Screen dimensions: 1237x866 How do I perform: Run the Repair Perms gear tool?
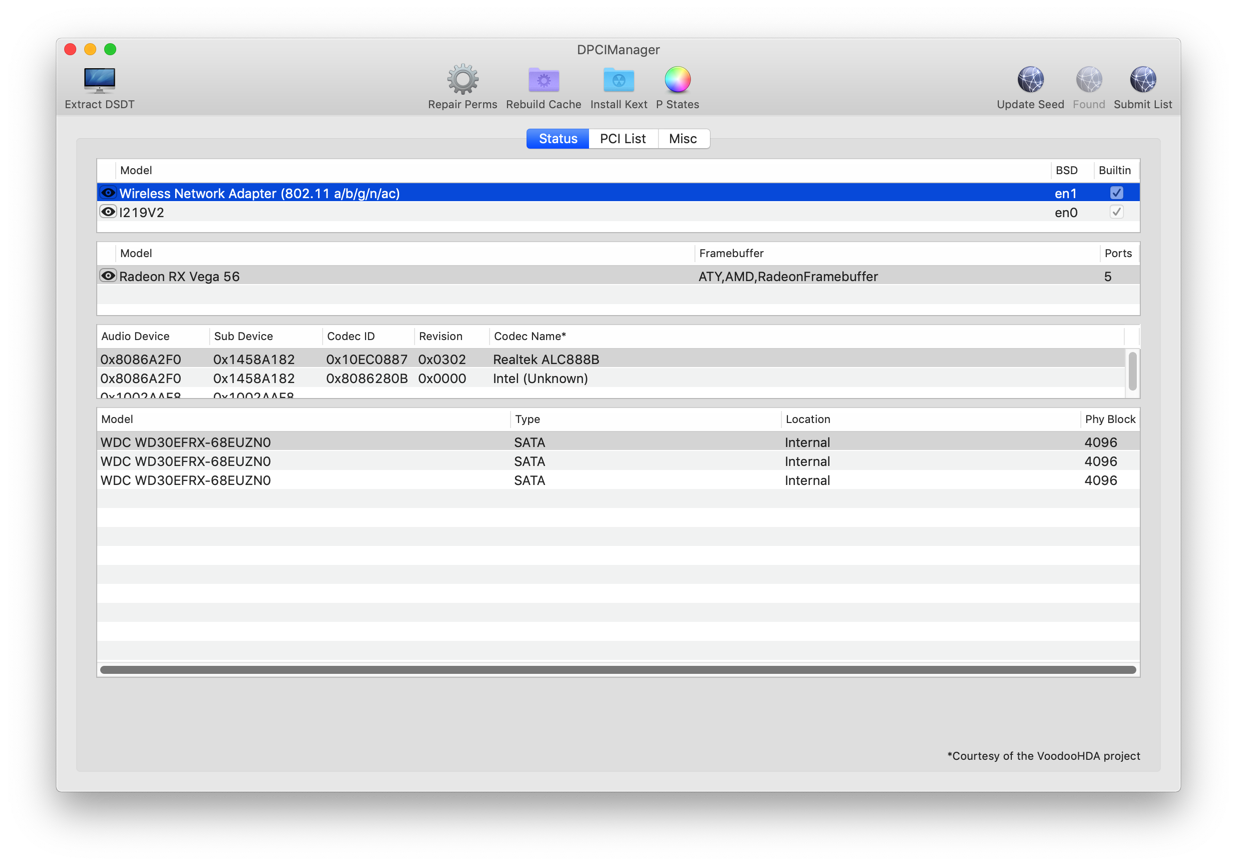click(x=462, y=87)
